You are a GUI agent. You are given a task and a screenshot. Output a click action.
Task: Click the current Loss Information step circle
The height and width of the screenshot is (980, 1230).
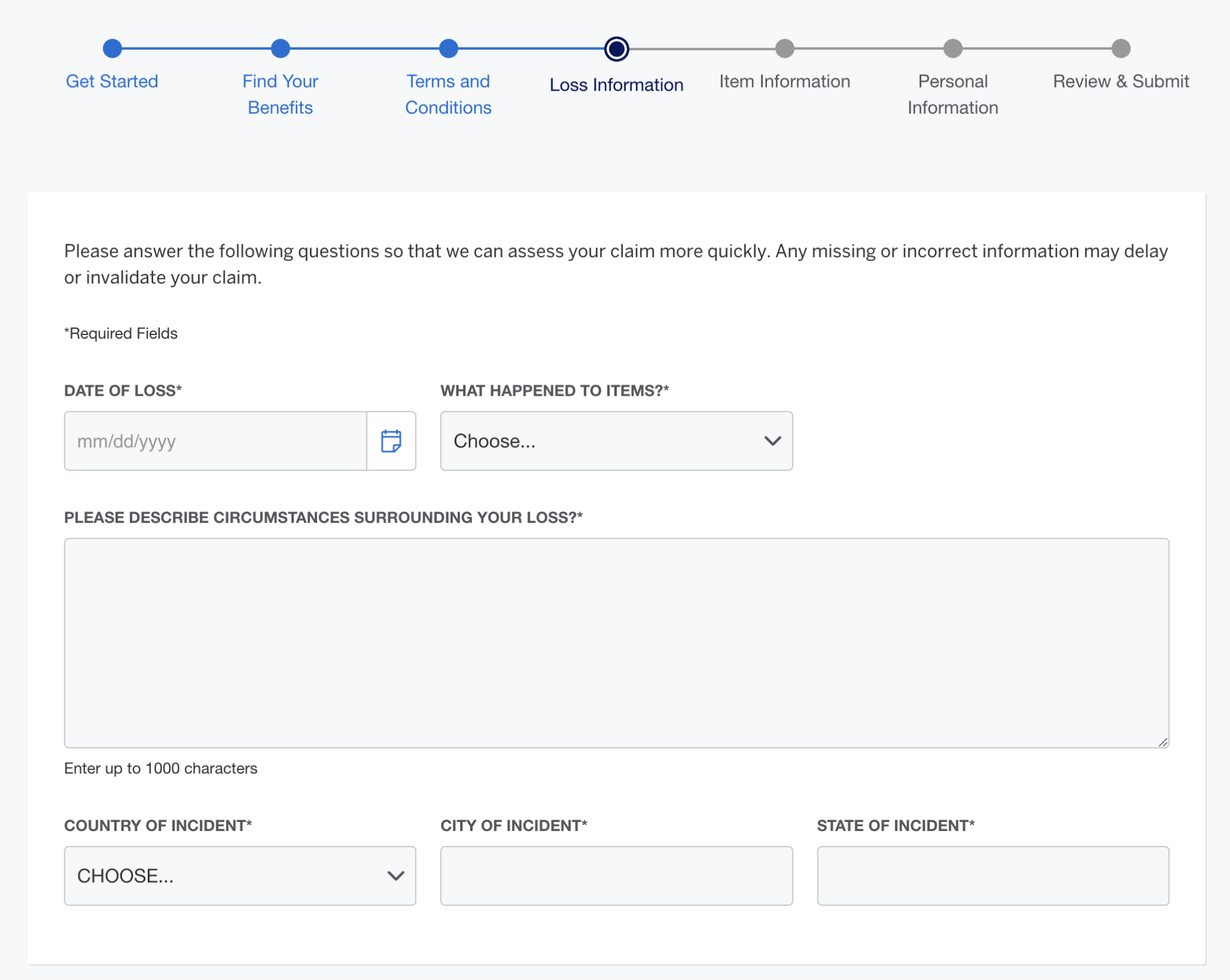tap(616, 49)
